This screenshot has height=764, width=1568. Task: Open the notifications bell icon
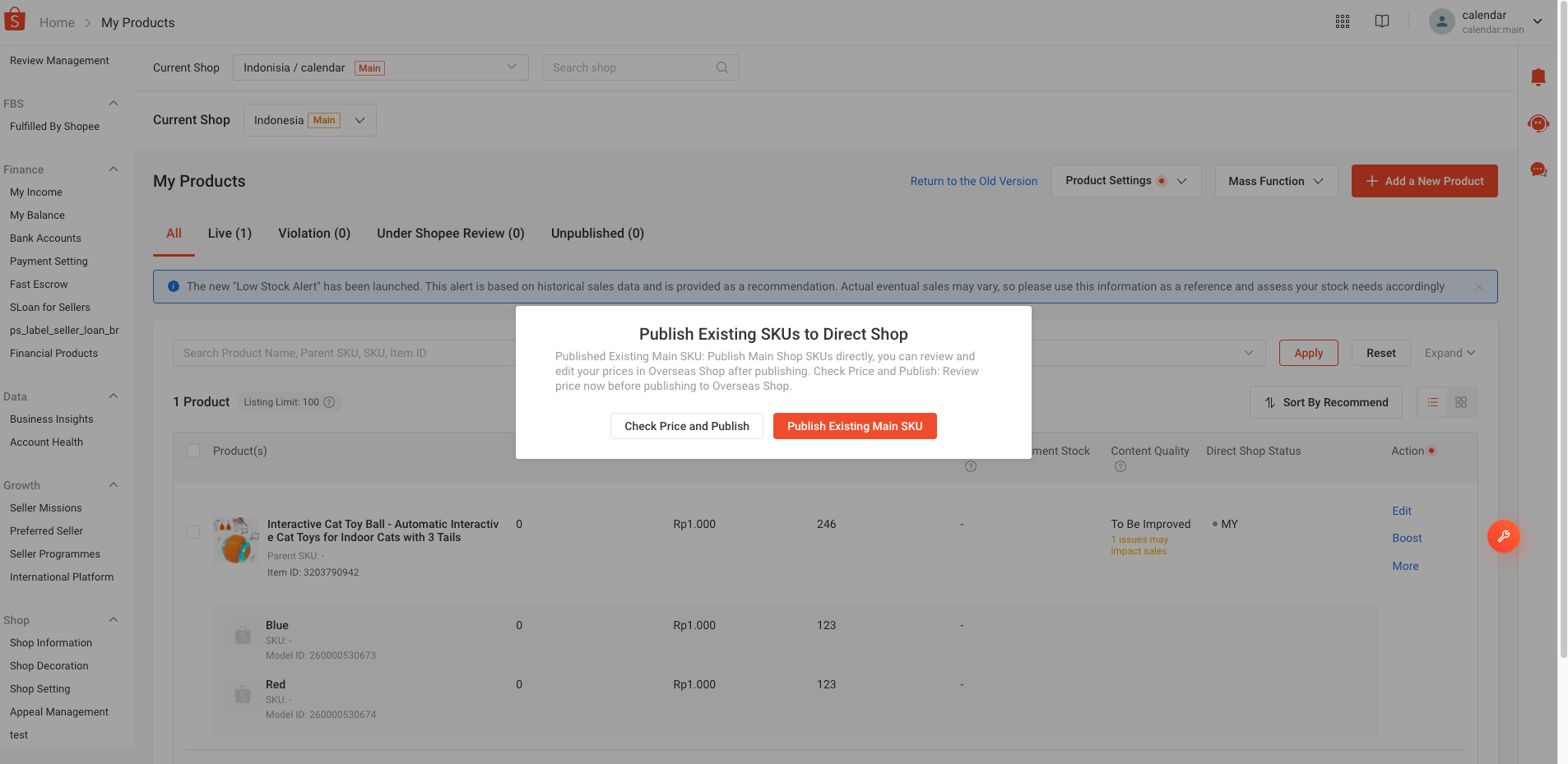[1538, 76]
